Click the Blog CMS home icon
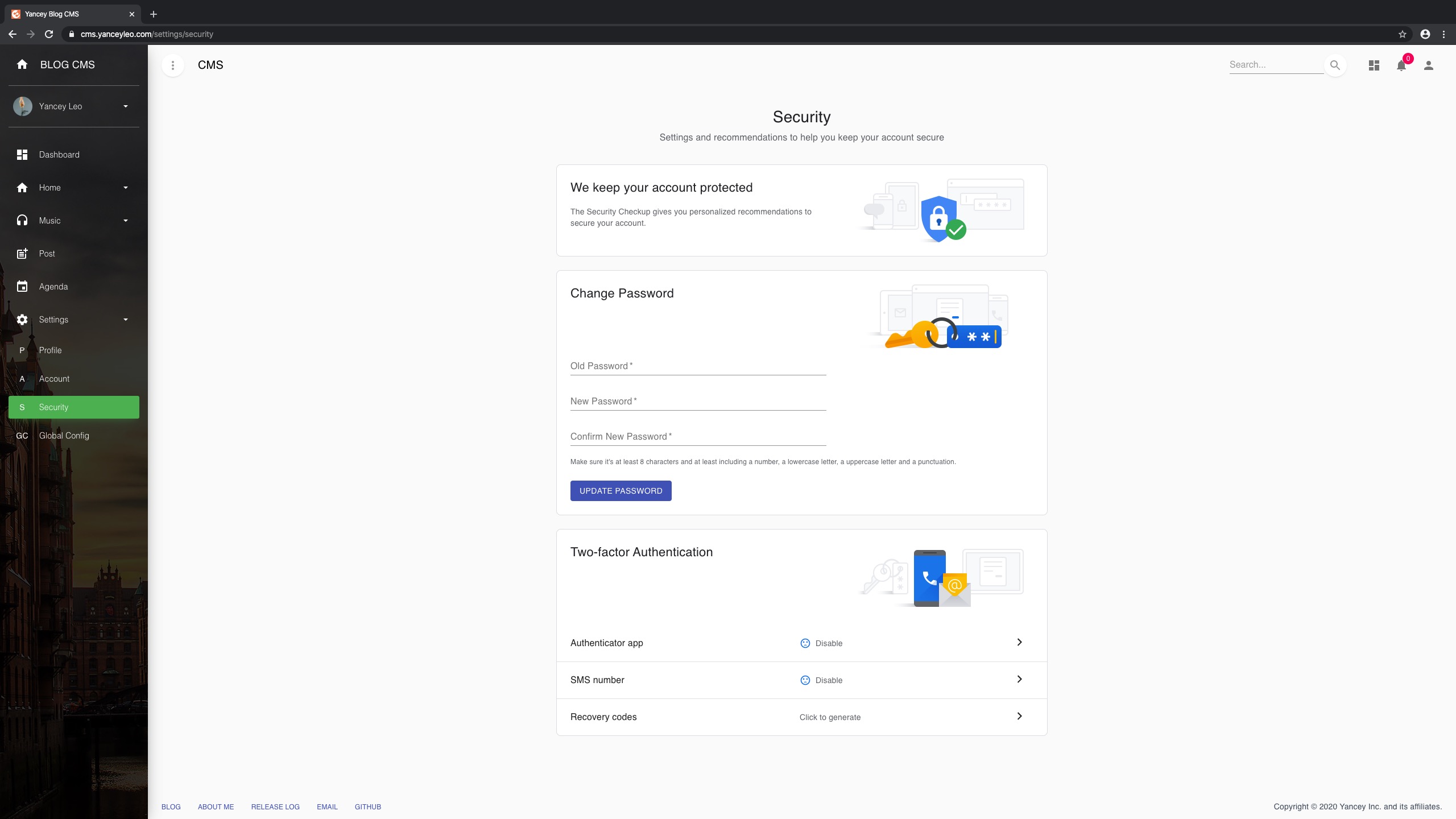 pos(22,65)
